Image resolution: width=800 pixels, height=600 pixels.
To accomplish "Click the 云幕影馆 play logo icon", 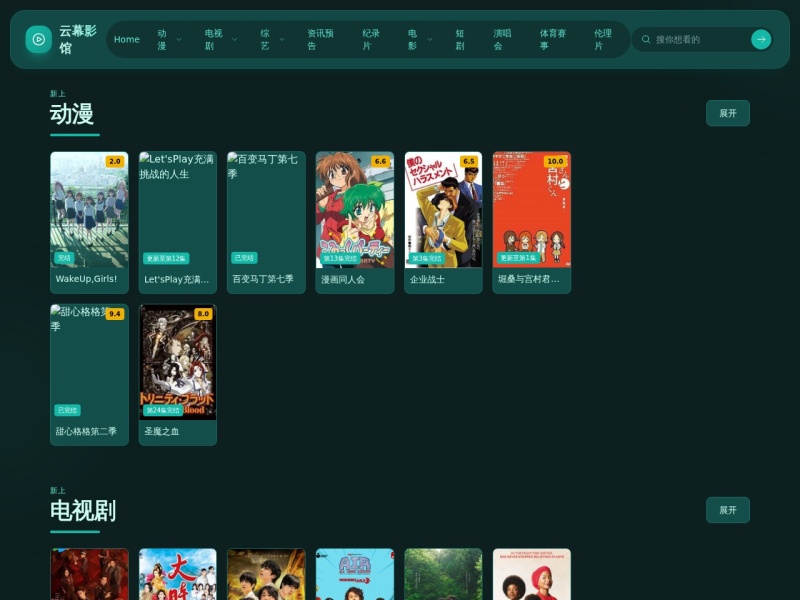I will pos(39,39).
